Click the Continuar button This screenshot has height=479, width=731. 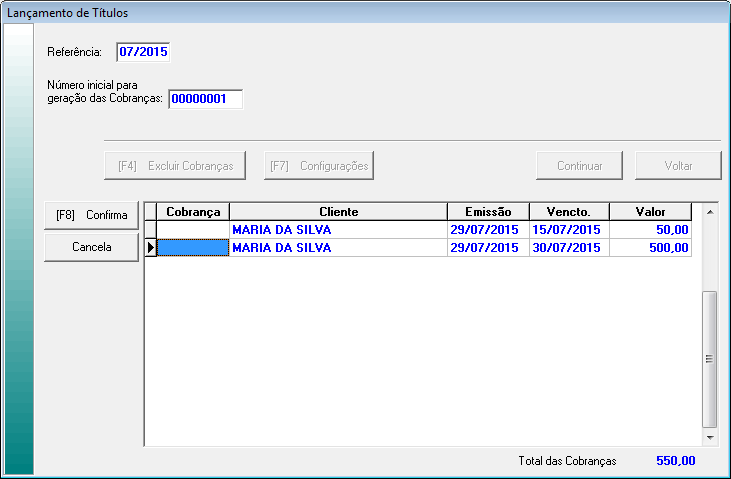579,165
